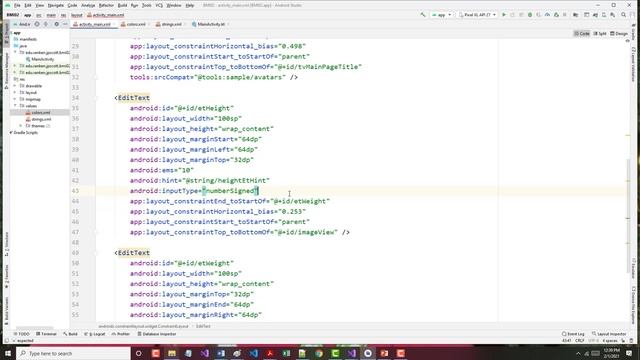Image resolution: width=640 pixels, height=360 pixels.
Task: Open Gradle panel on right edge
Action: pos(633,32)
